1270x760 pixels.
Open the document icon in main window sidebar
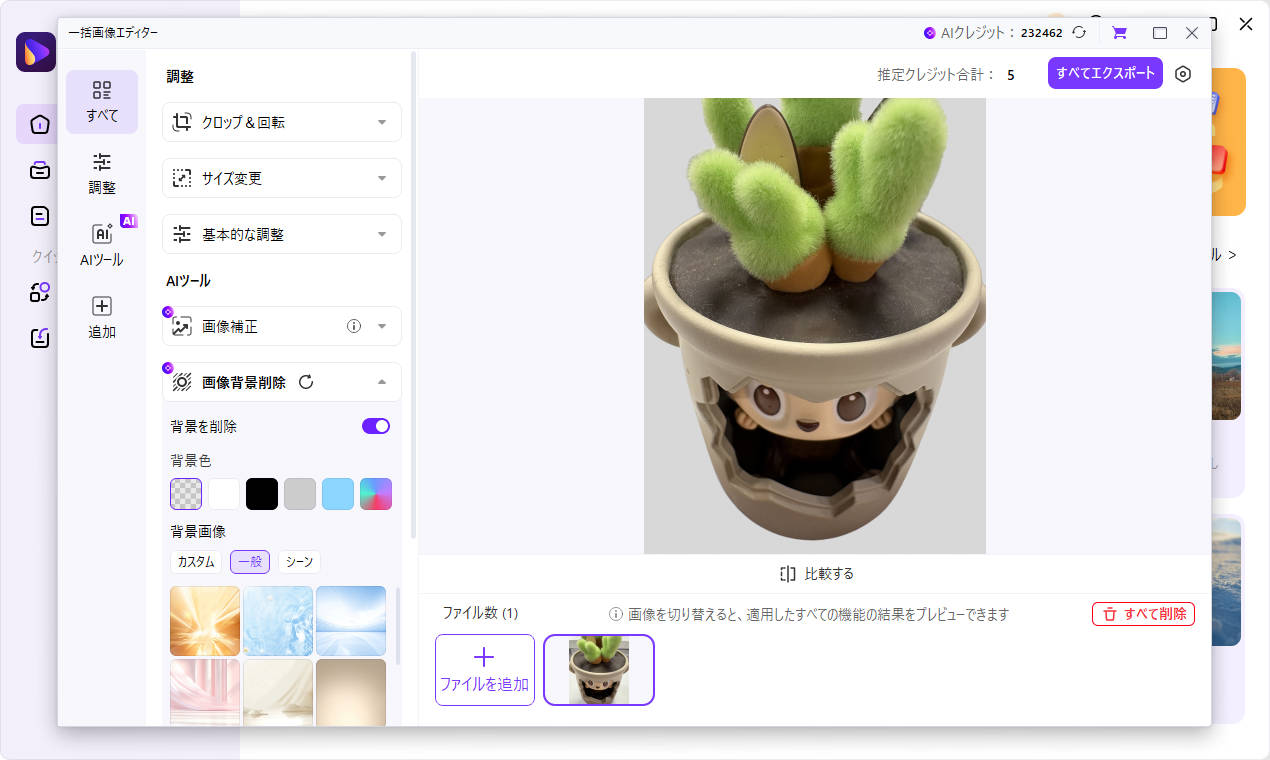(39, 216)
